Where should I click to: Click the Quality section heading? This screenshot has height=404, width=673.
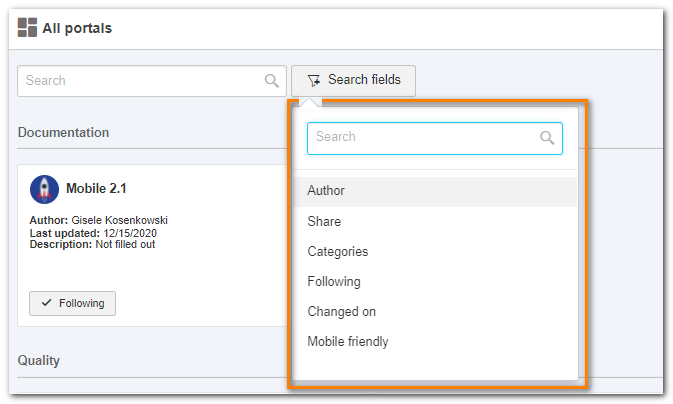(x=39, y=361)
